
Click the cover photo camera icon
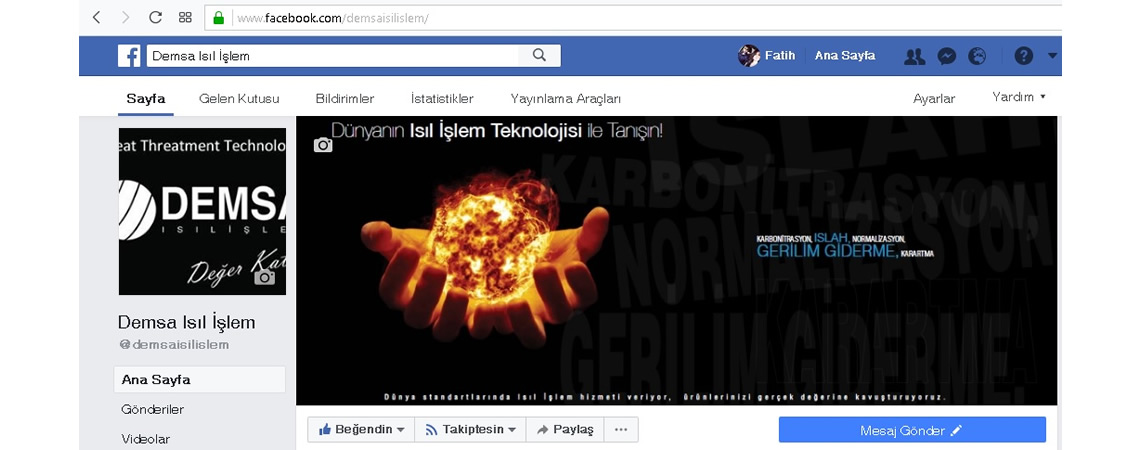tap(323, 145)
